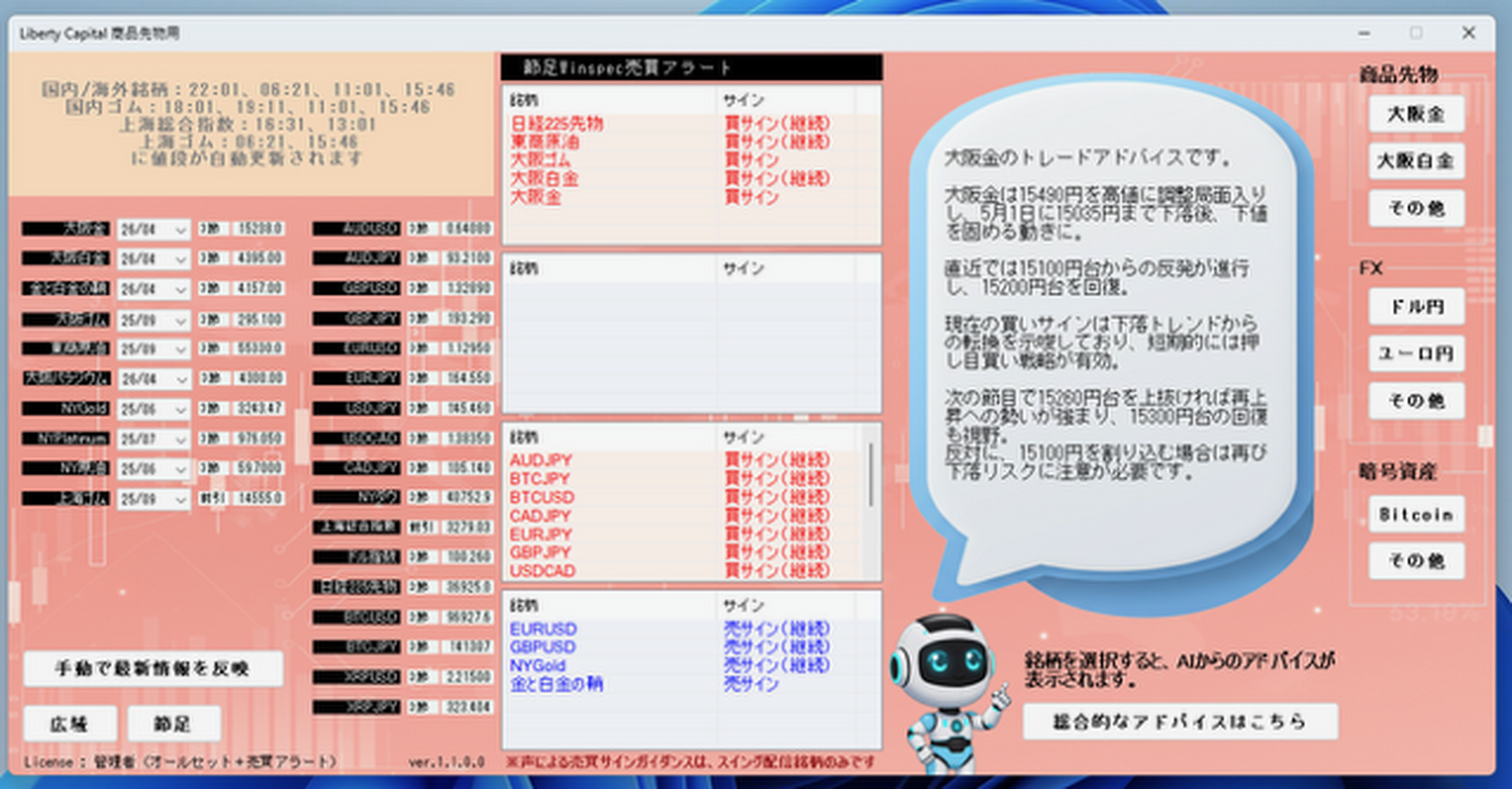The width and height of the screenshot is (1512, 789).
Task: Open the 大阪金 contract month dropdown
Action: click(154, 230)
